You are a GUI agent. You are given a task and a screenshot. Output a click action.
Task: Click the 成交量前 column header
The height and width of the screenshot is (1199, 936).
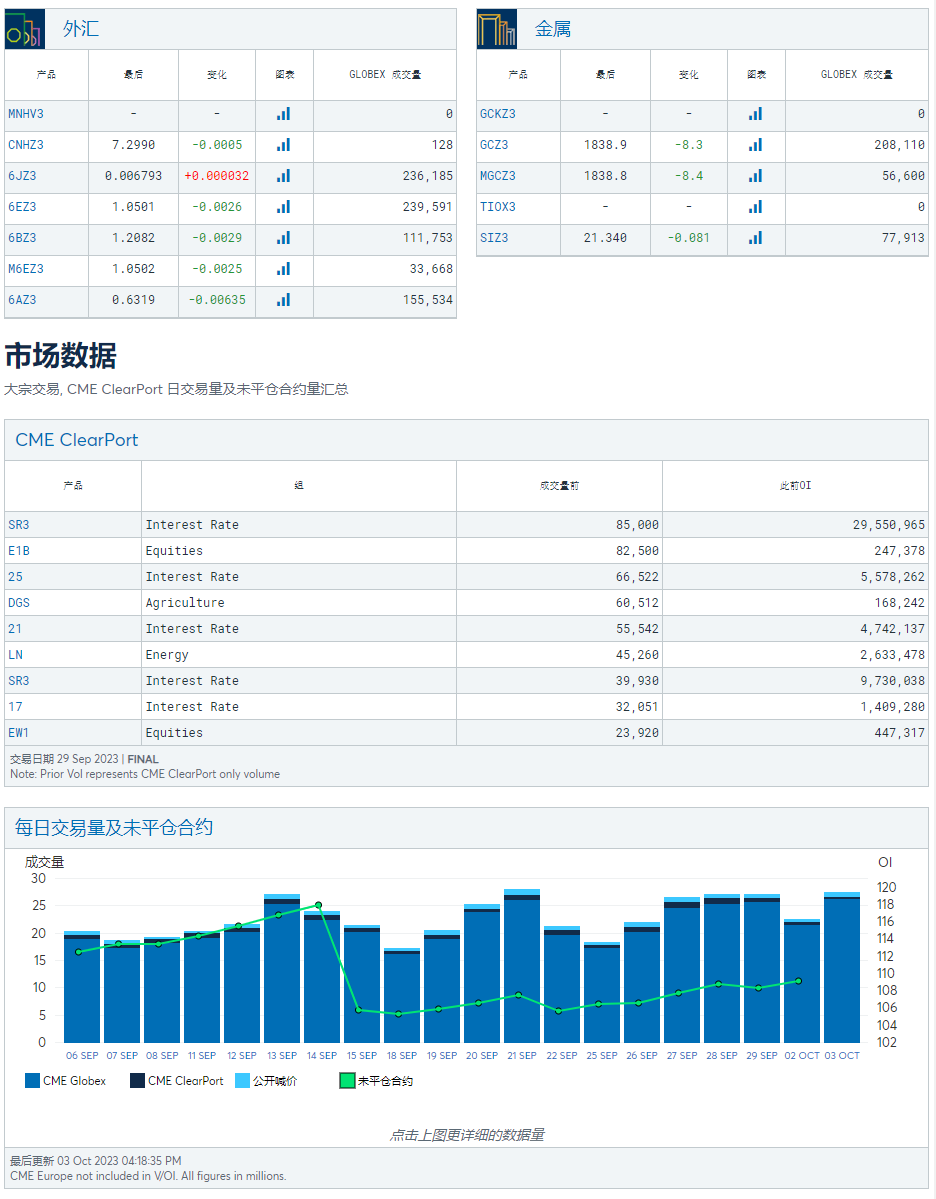pos(559,486)
